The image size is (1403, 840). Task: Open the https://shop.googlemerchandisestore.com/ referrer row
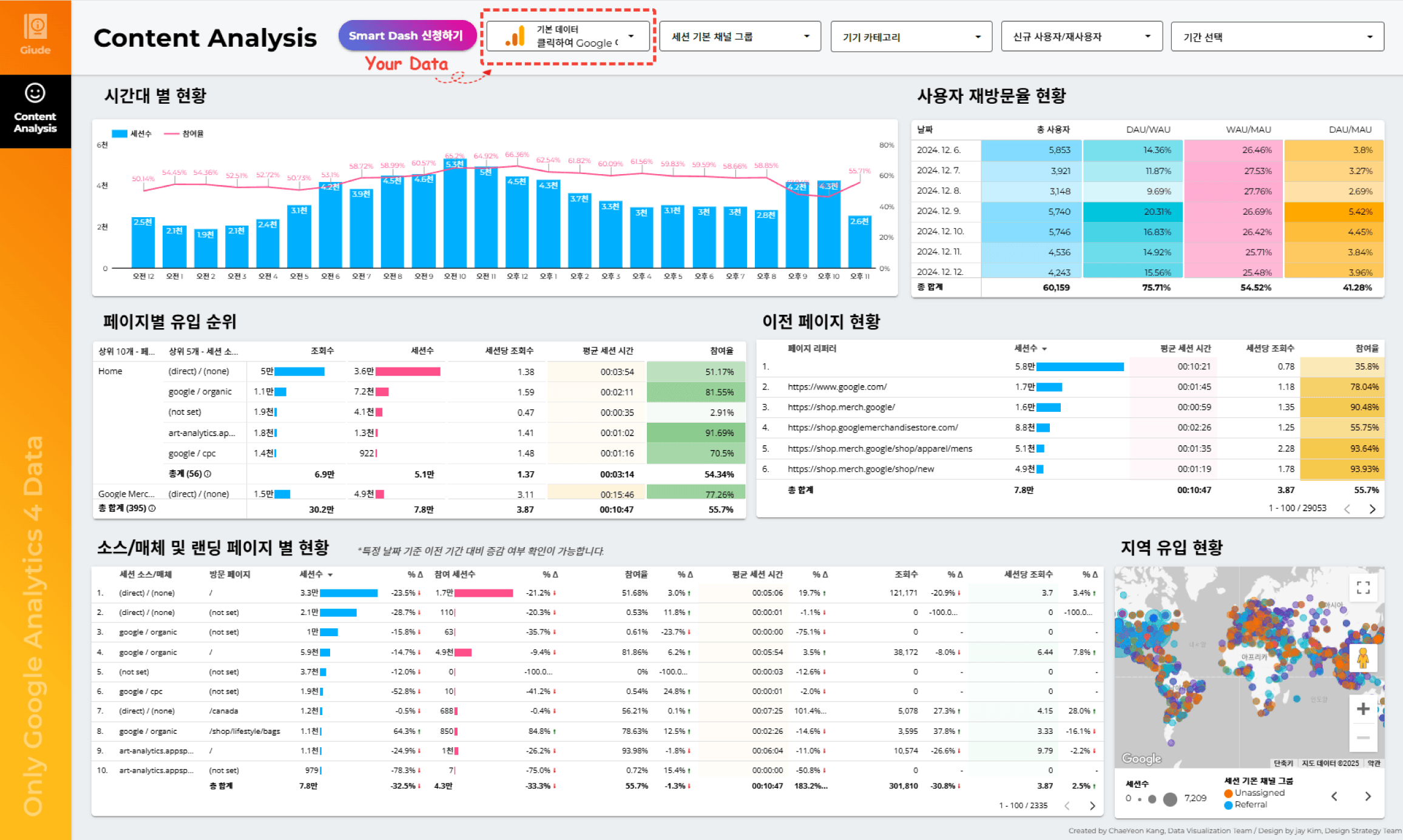pos(1070,428)
